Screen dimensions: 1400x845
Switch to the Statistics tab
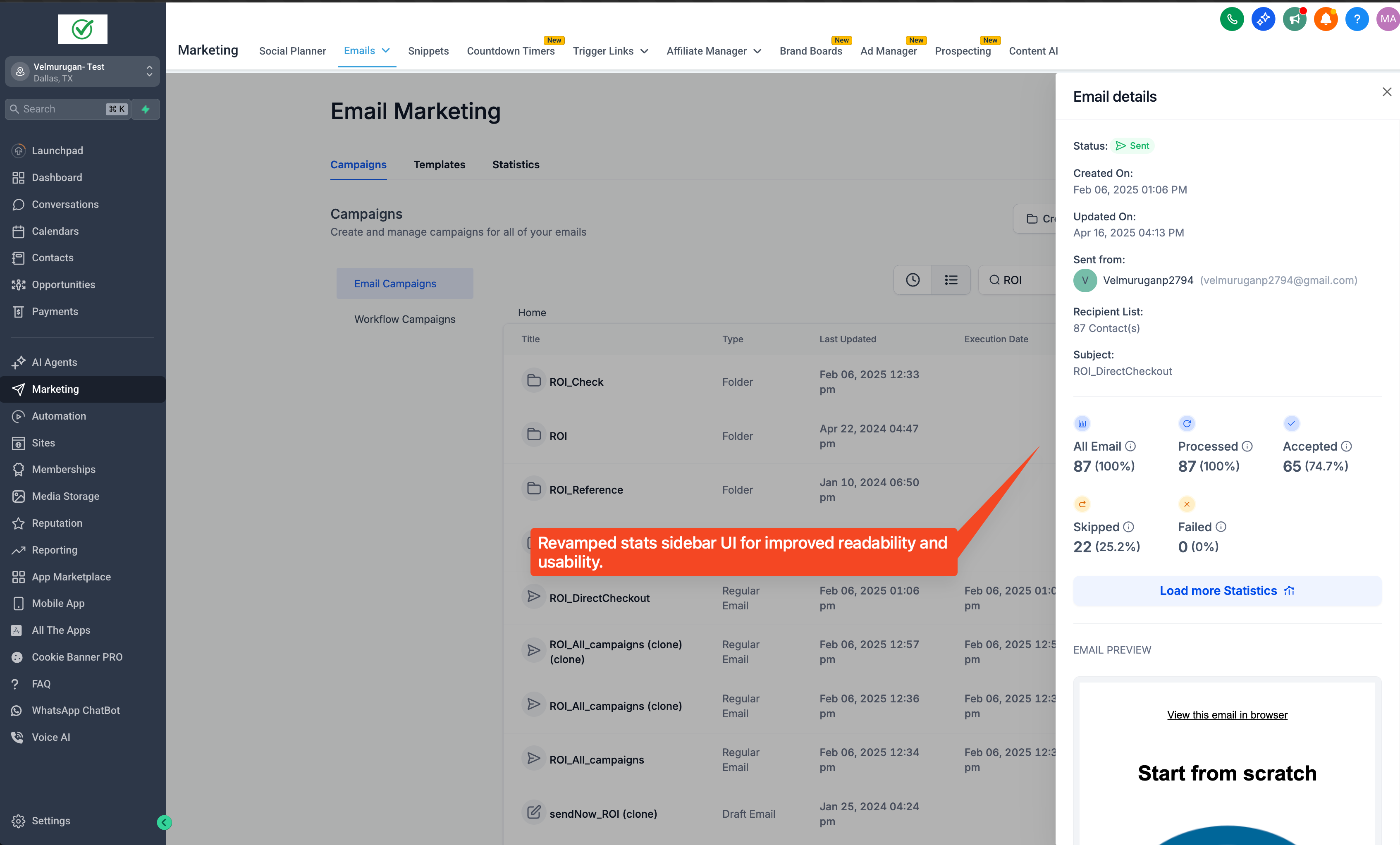(515, 165)
